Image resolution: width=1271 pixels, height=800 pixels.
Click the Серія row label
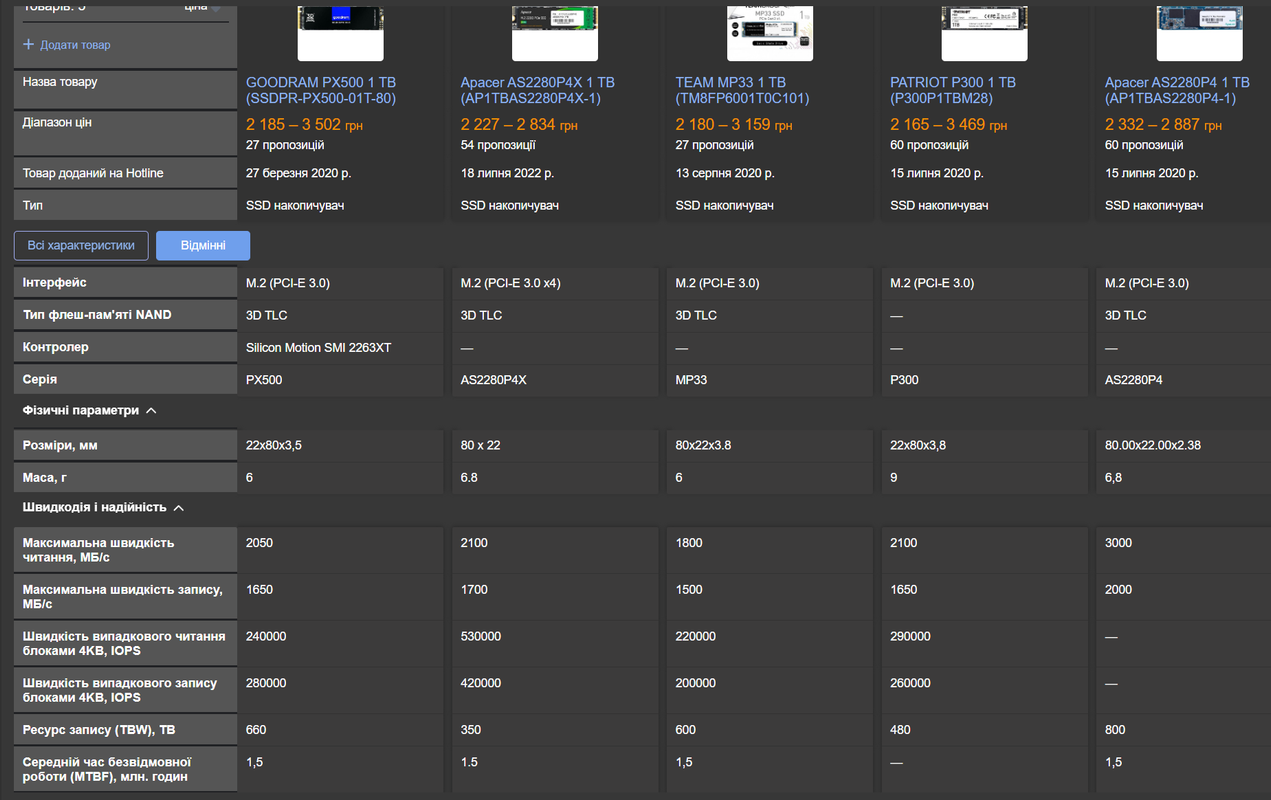(40, 380)
